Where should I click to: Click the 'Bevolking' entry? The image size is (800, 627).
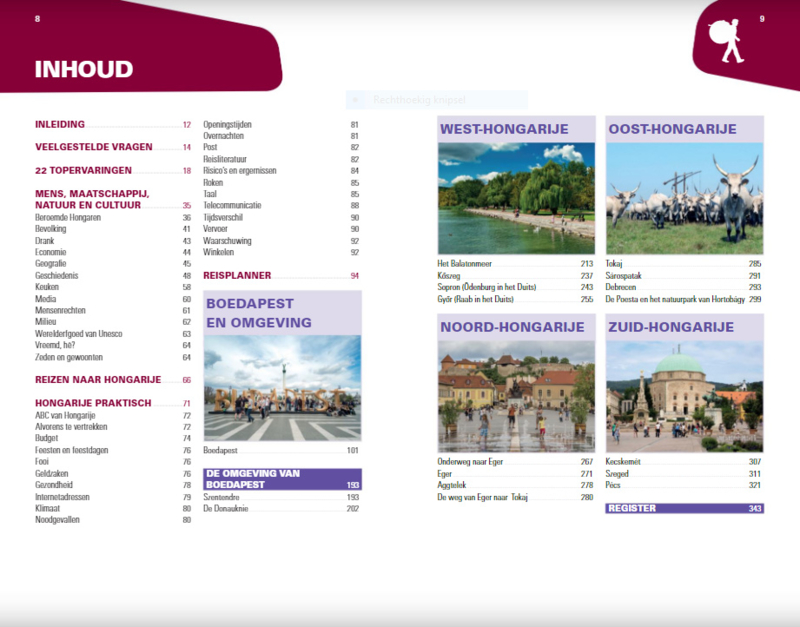point(113,229)
